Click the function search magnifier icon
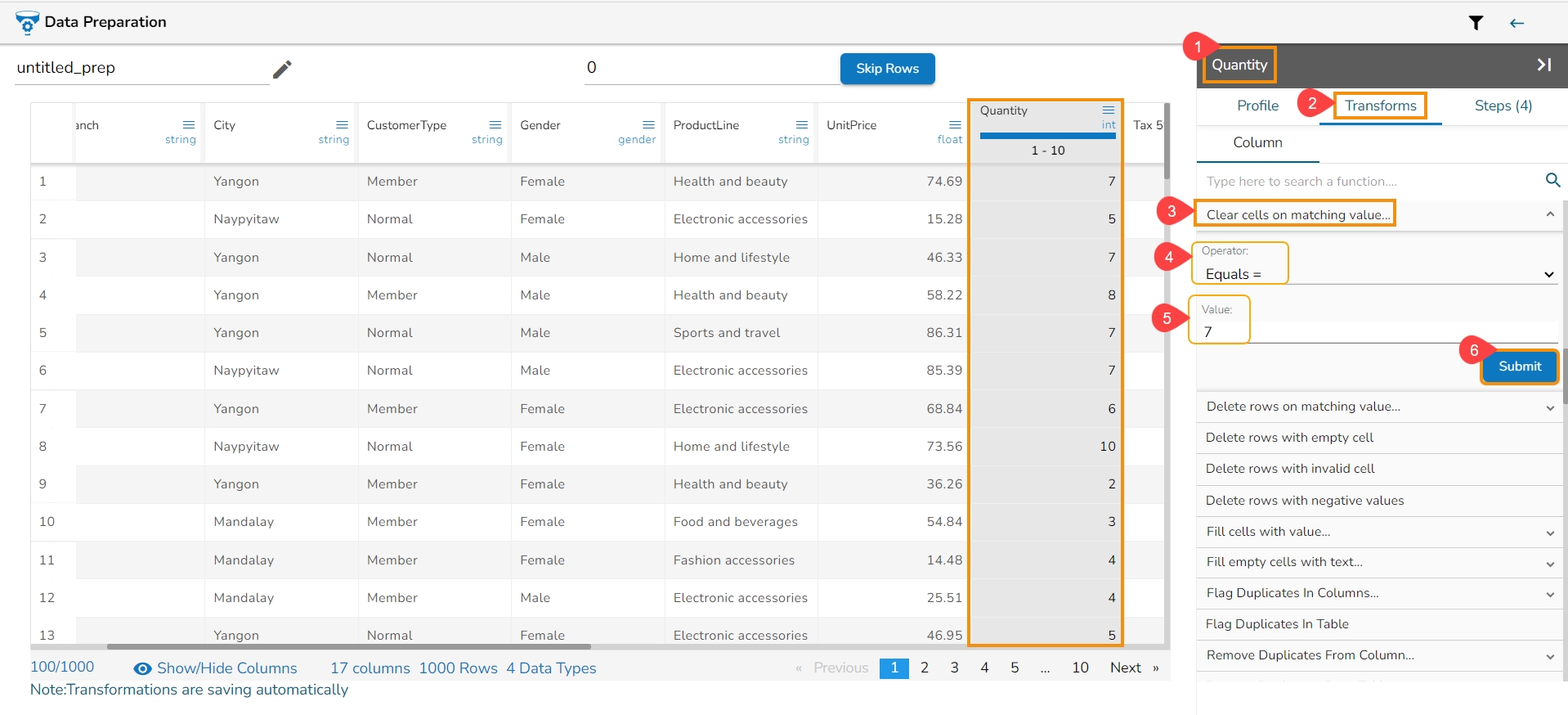 coord(1552,180)
